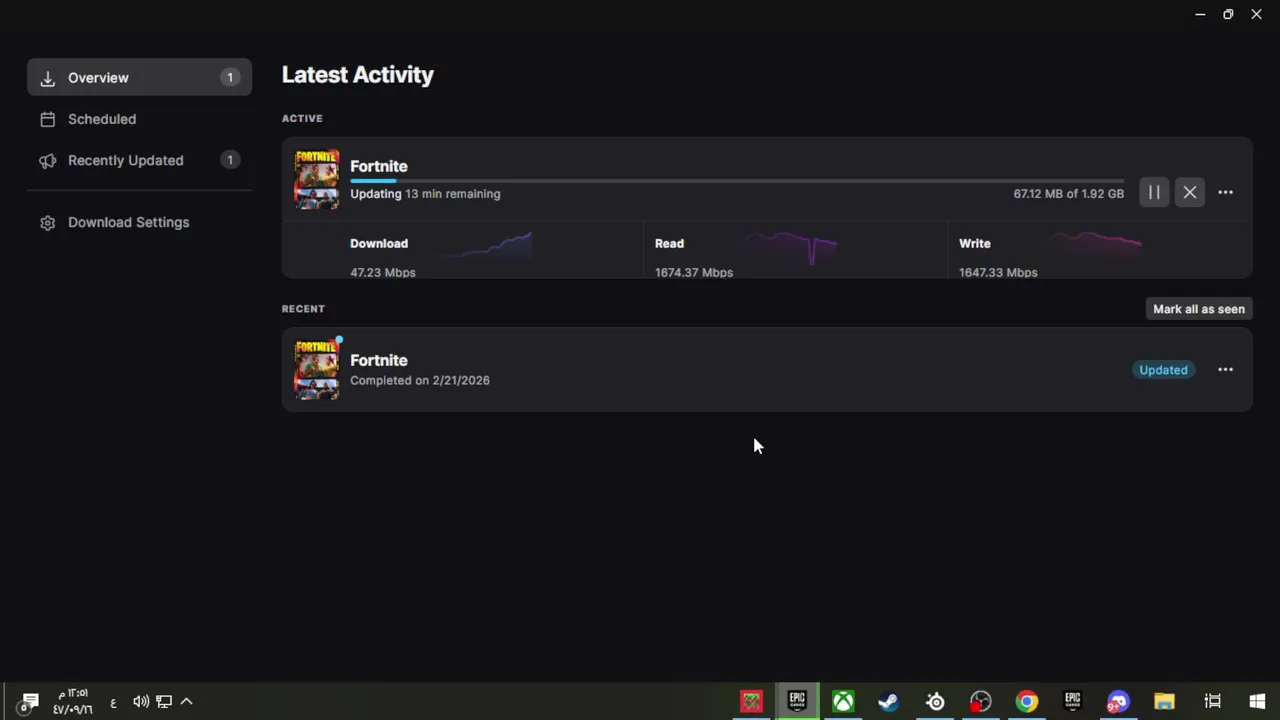Open Windows Start menu
Image resolution: width=1280 pixels, height=720 pixels.
[1257, 702]
